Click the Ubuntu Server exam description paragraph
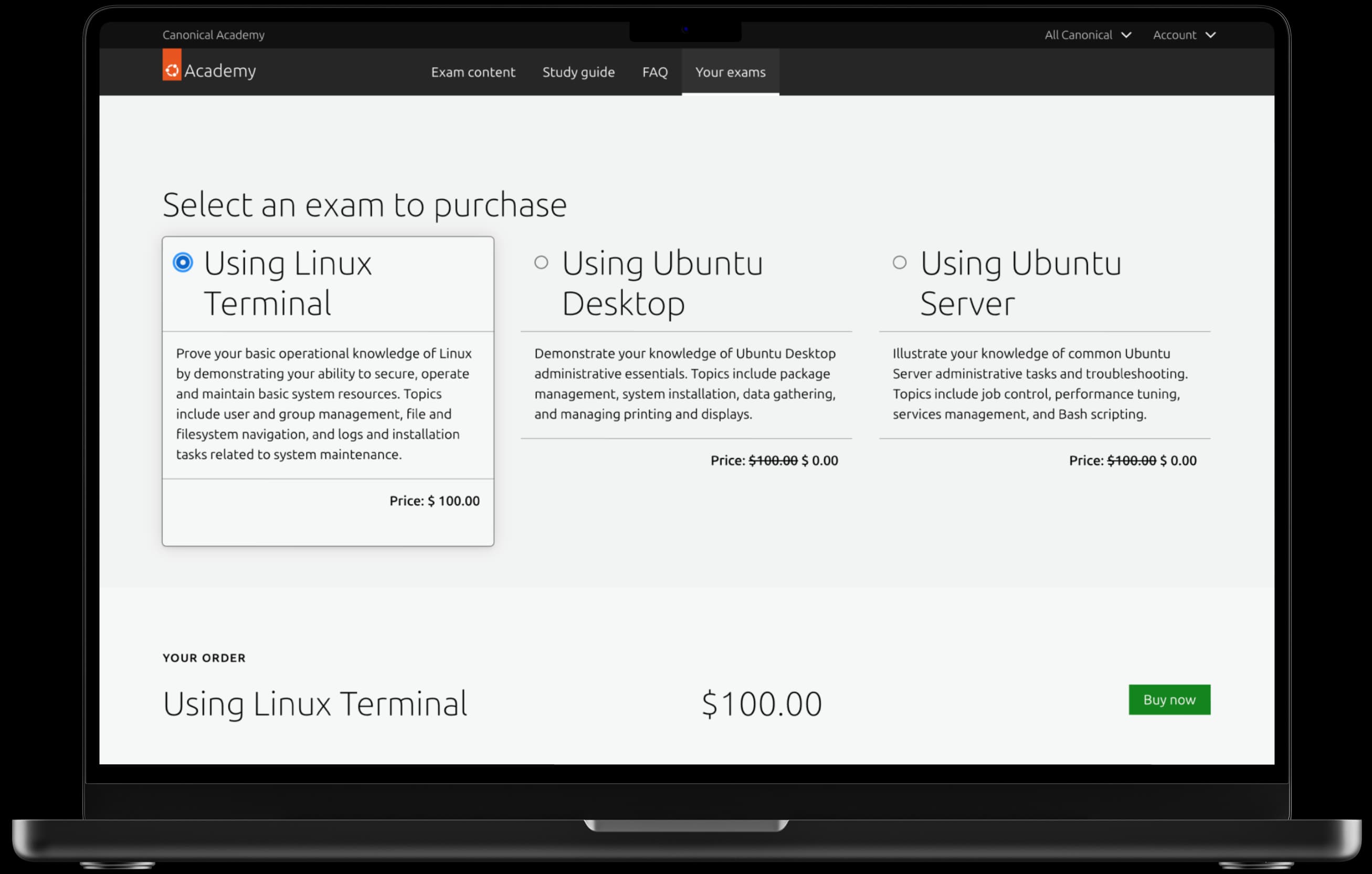This screenshot has height=874, width=1372. pyautogui.click(x=1040, y=384)
